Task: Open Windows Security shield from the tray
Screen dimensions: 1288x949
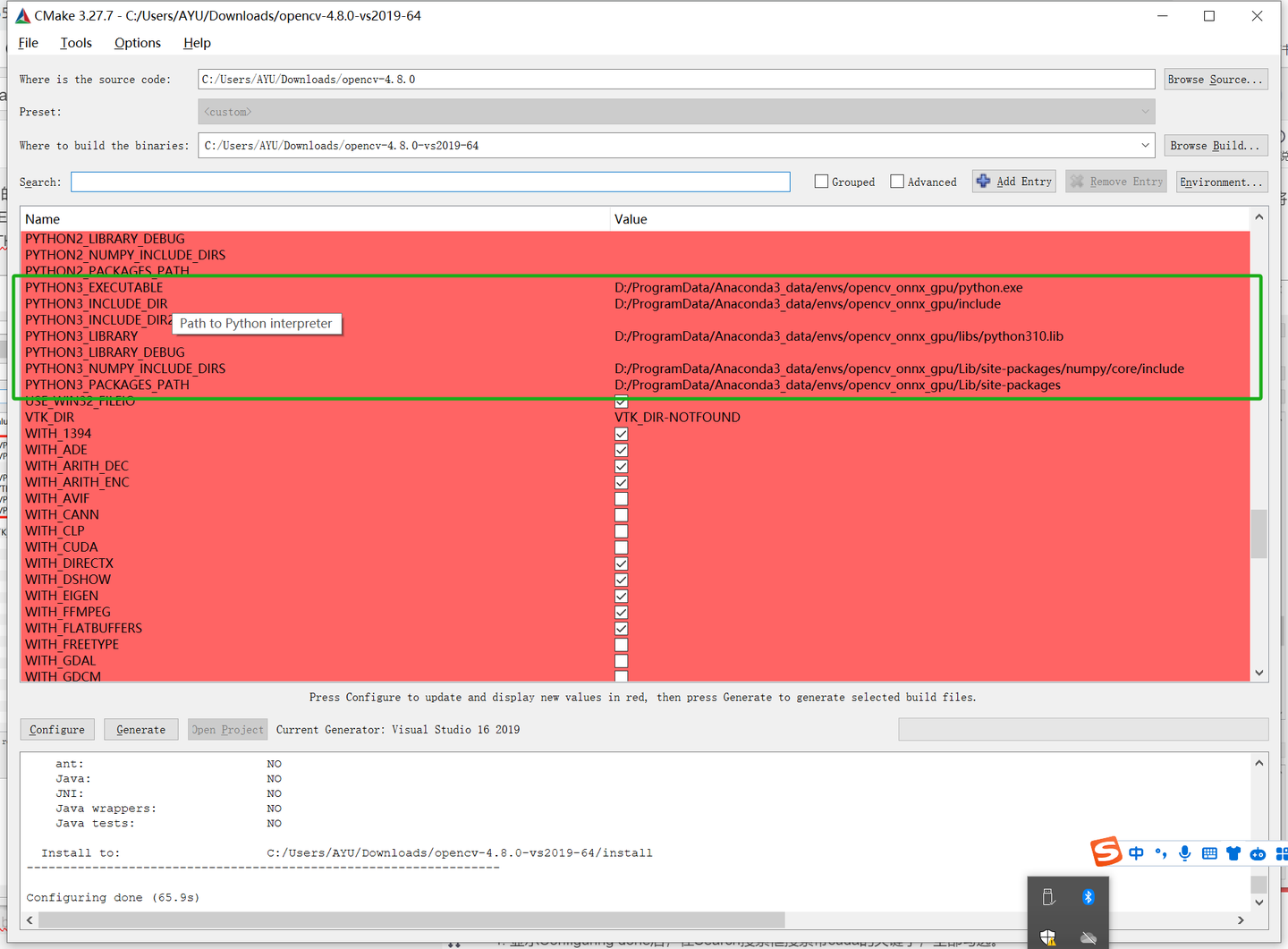Action: click(1047, 936)
